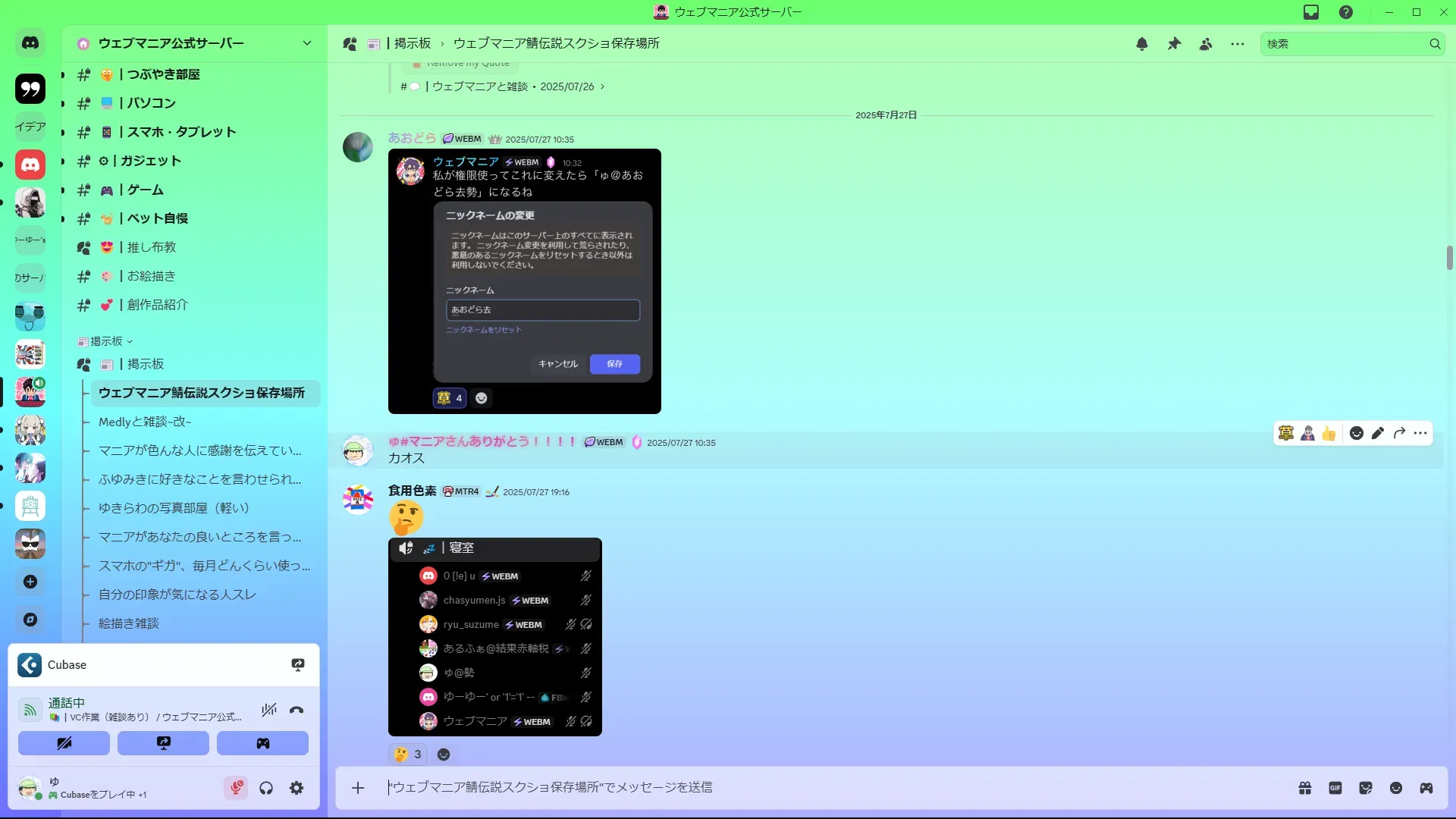
Task: Disconnect from the voice call
Action: click(297, 711)
